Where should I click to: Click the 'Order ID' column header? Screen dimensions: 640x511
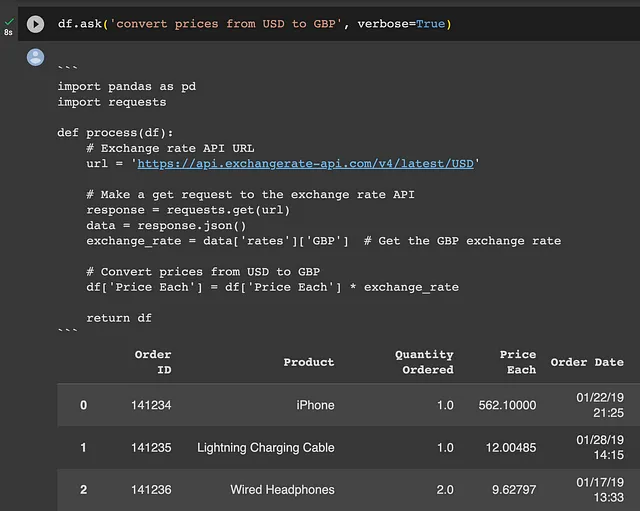pos(153,362)
